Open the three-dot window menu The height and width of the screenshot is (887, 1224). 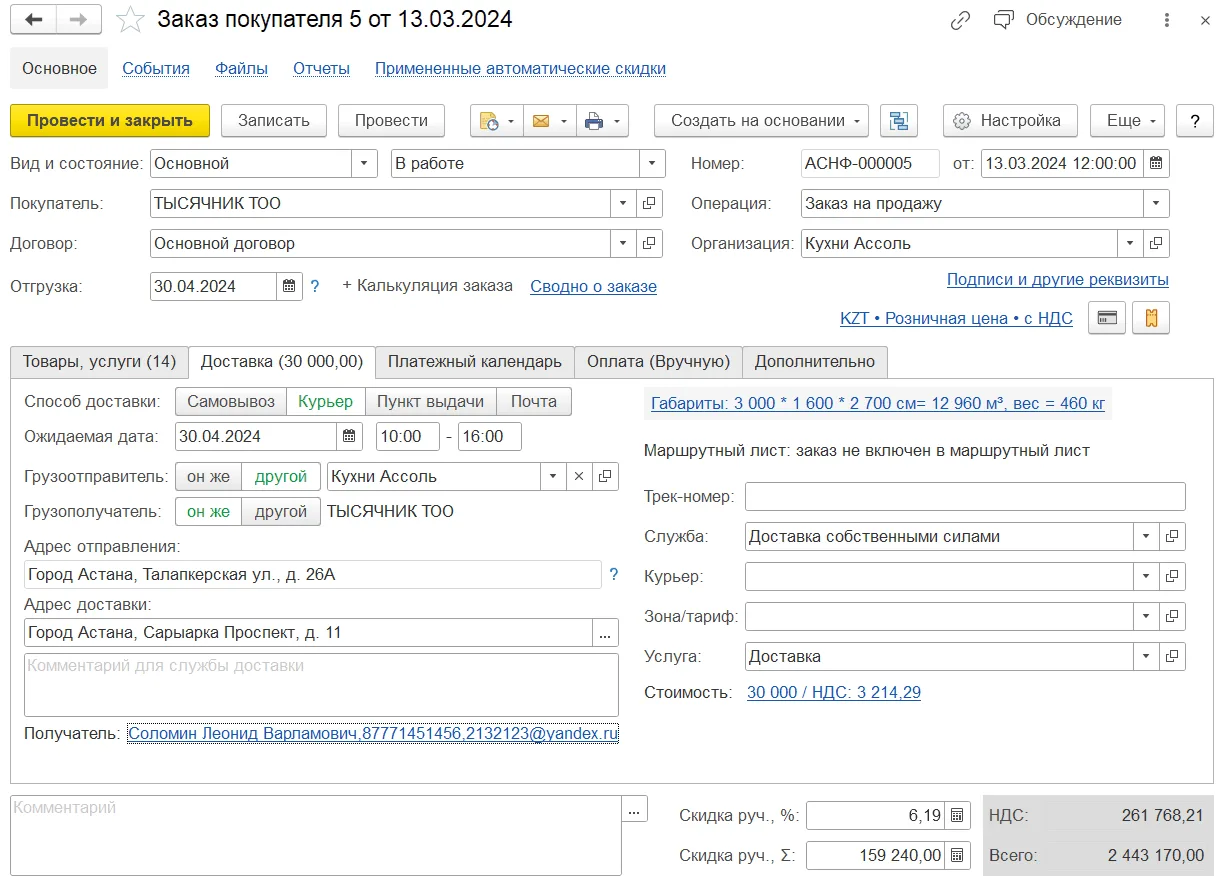click(1167, 20)
